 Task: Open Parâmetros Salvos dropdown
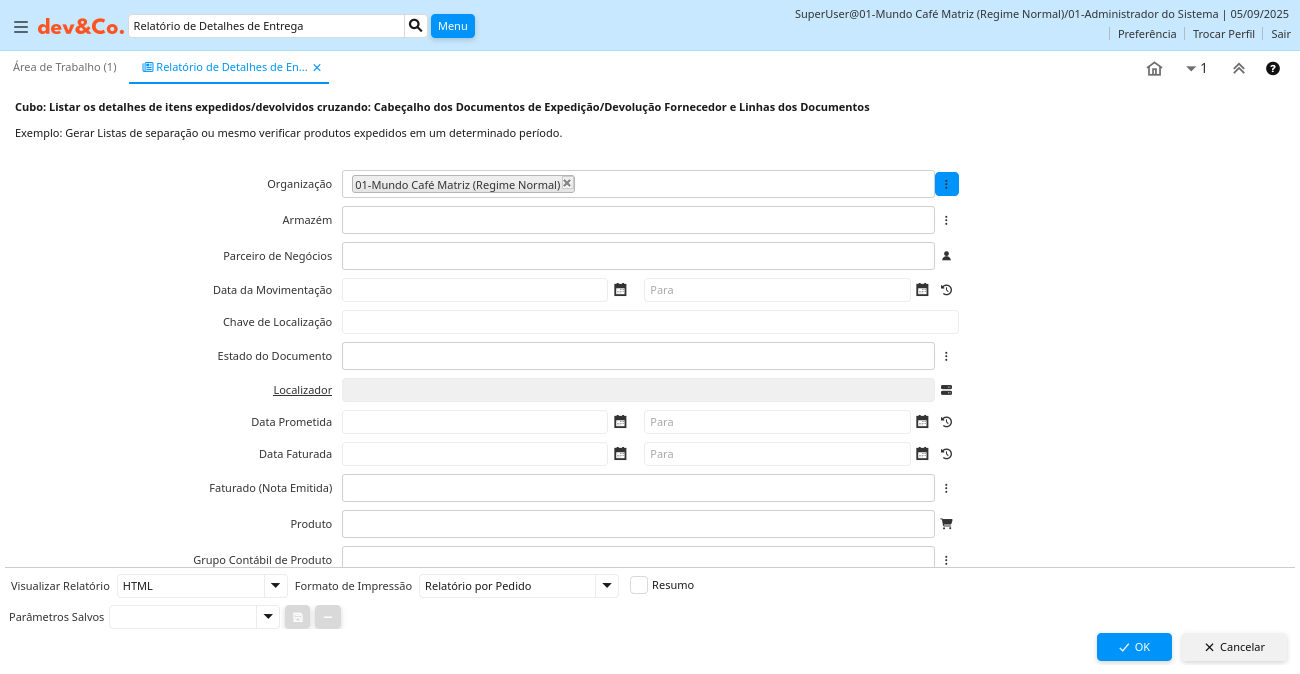pyautogui.click(x=267, y=617)
